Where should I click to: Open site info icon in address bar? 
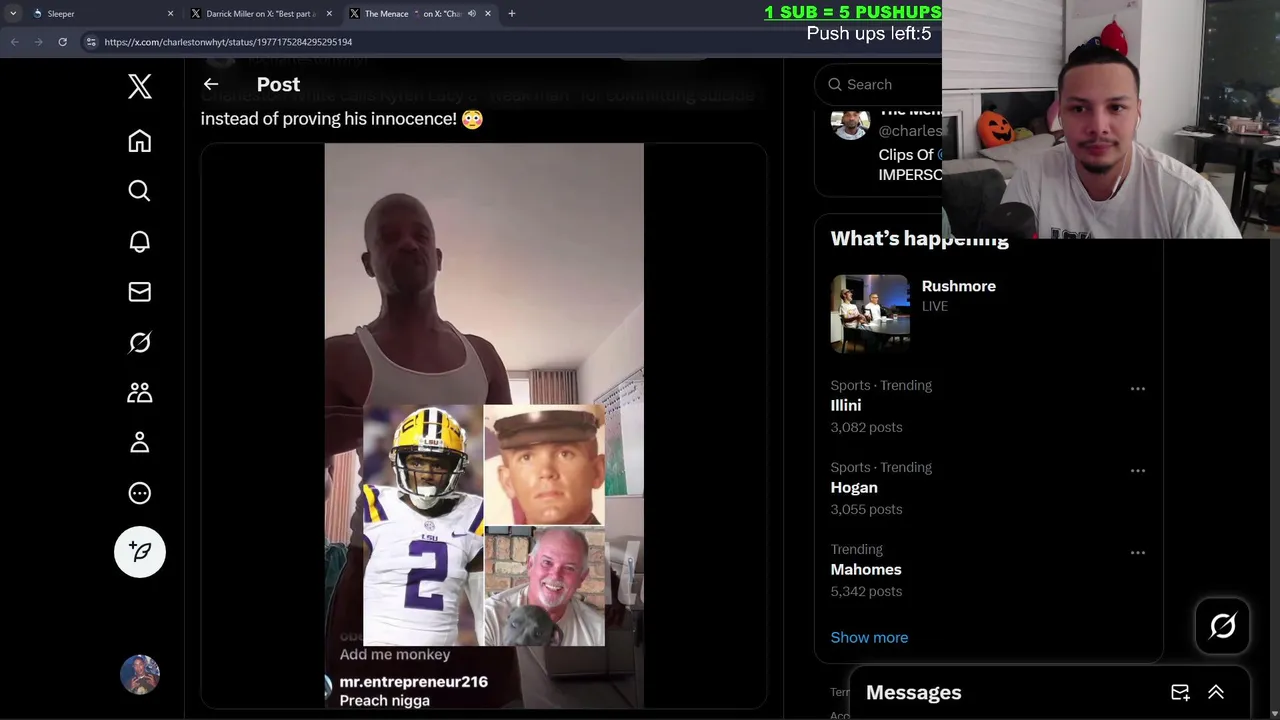pyautogui.click(x=91, y=42)
